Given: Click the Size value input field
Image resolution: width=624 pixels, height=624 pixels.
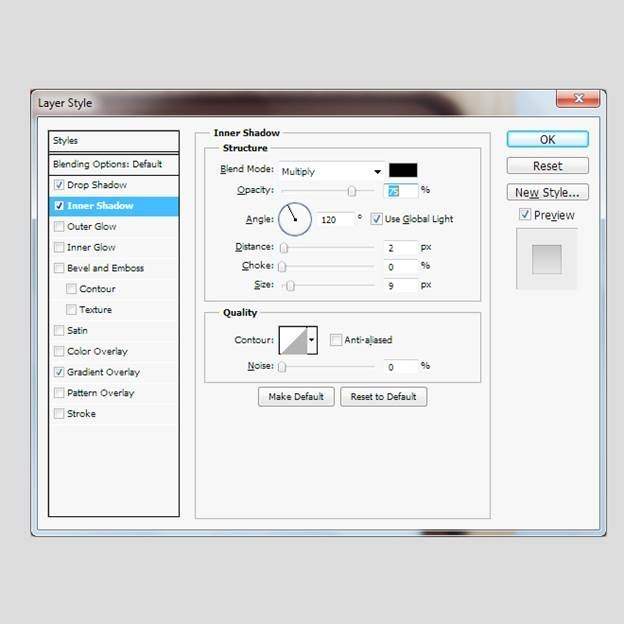Looking at the screenshot, I should pos(400,285).
